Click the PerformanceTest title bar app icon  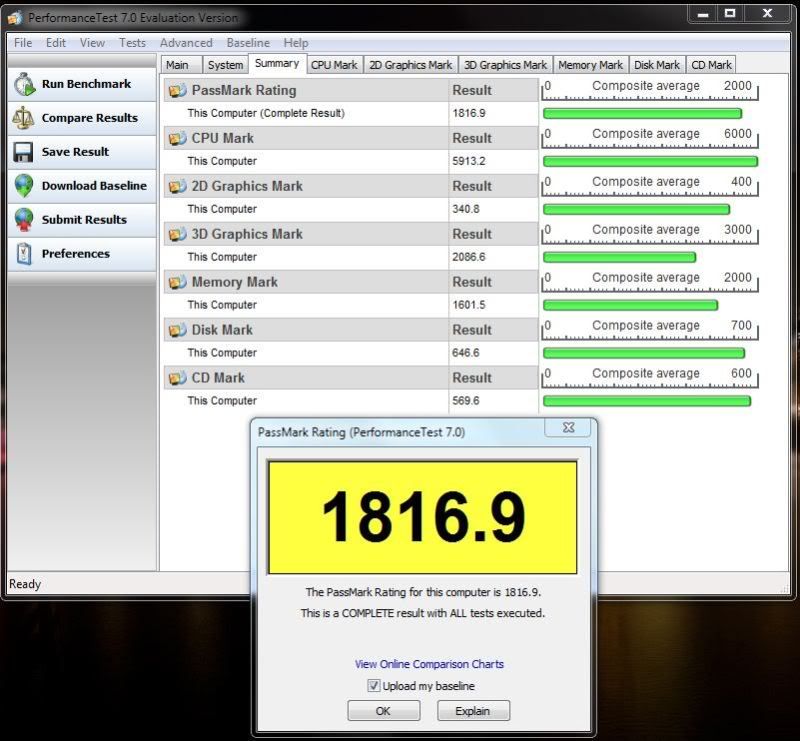pos(15,18)
